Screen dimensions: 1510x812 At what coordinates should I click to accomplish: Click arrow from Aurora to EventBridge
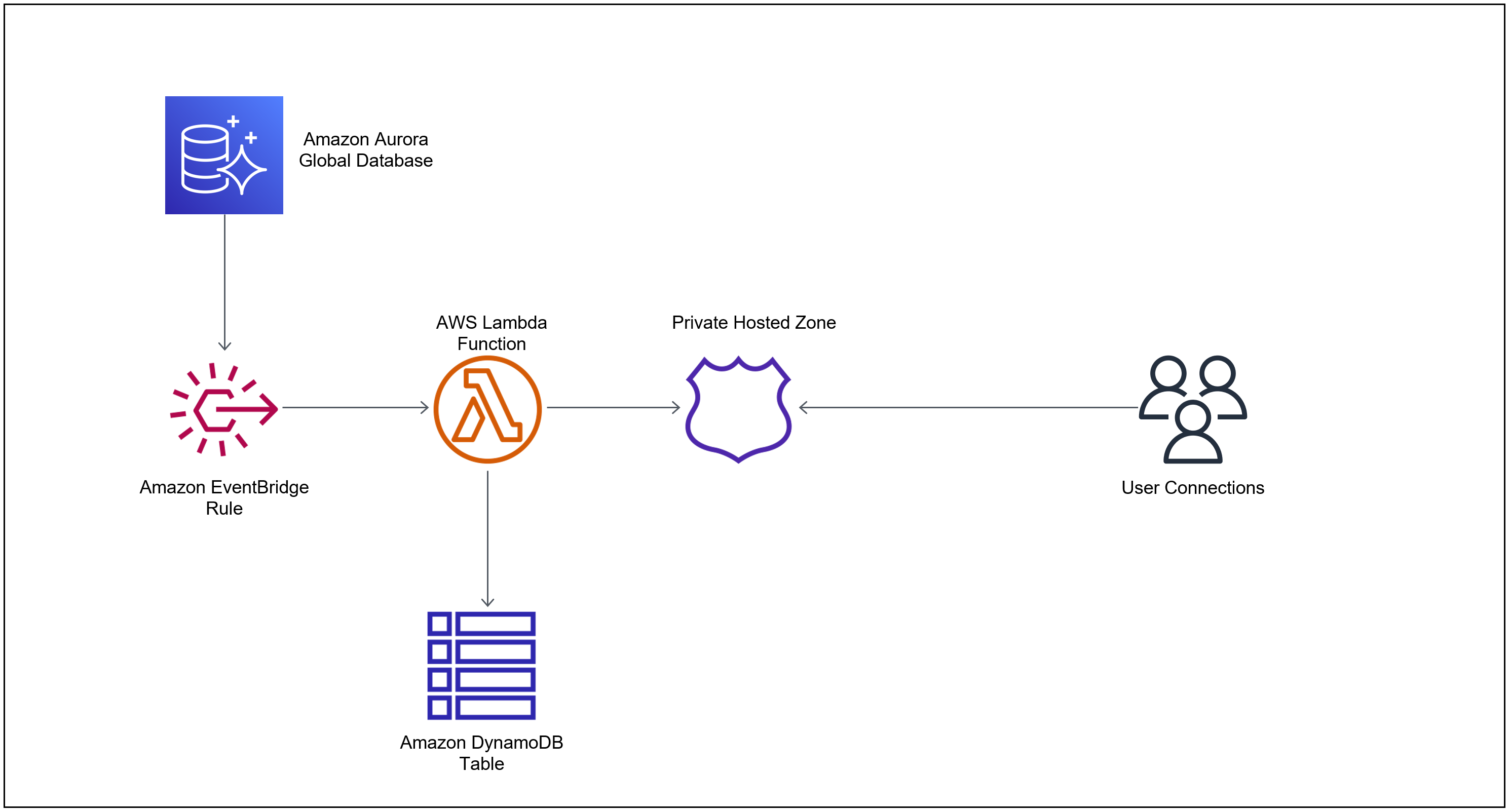[x=224, y=281]
